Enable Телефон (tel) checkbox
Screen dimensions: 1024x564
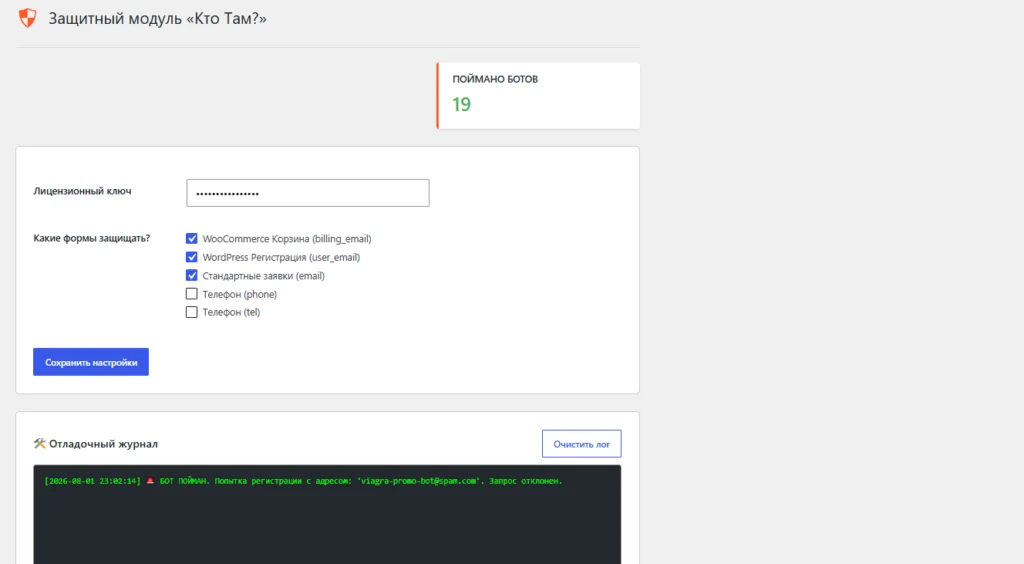(191, 312)
